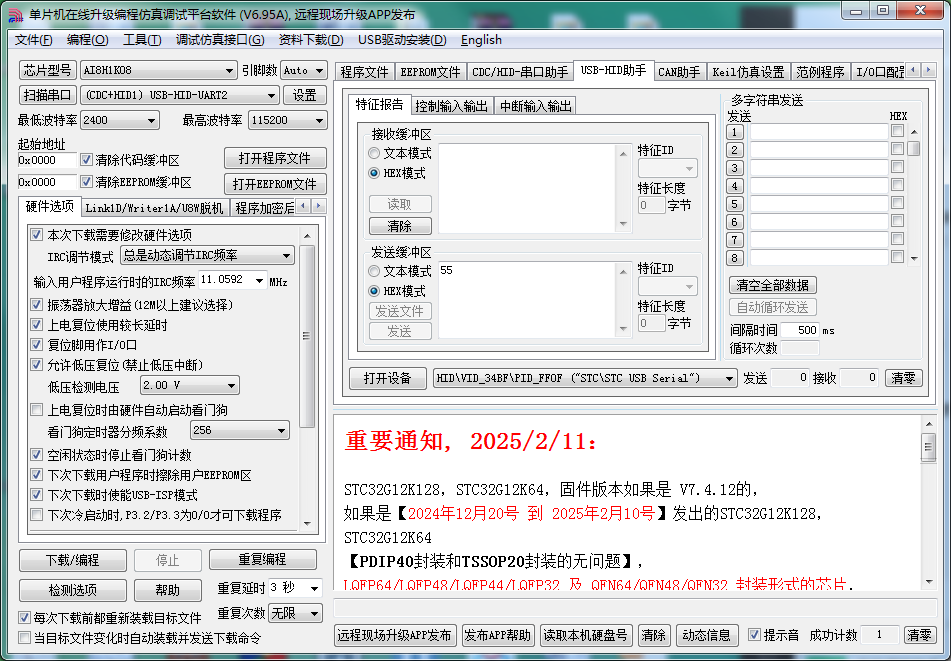Click 打开程序文件 button
951x661 pixels.
point(275,158)
